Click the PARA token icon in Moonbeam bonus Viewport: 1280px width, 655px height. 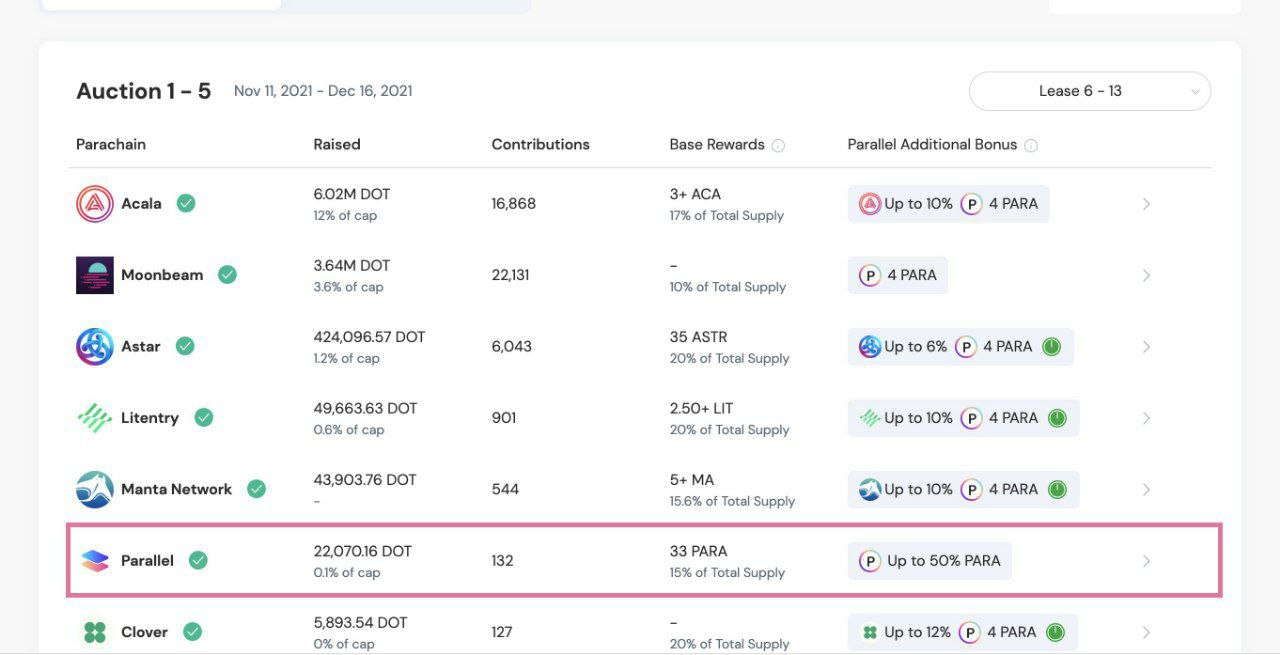coord(869,275)
